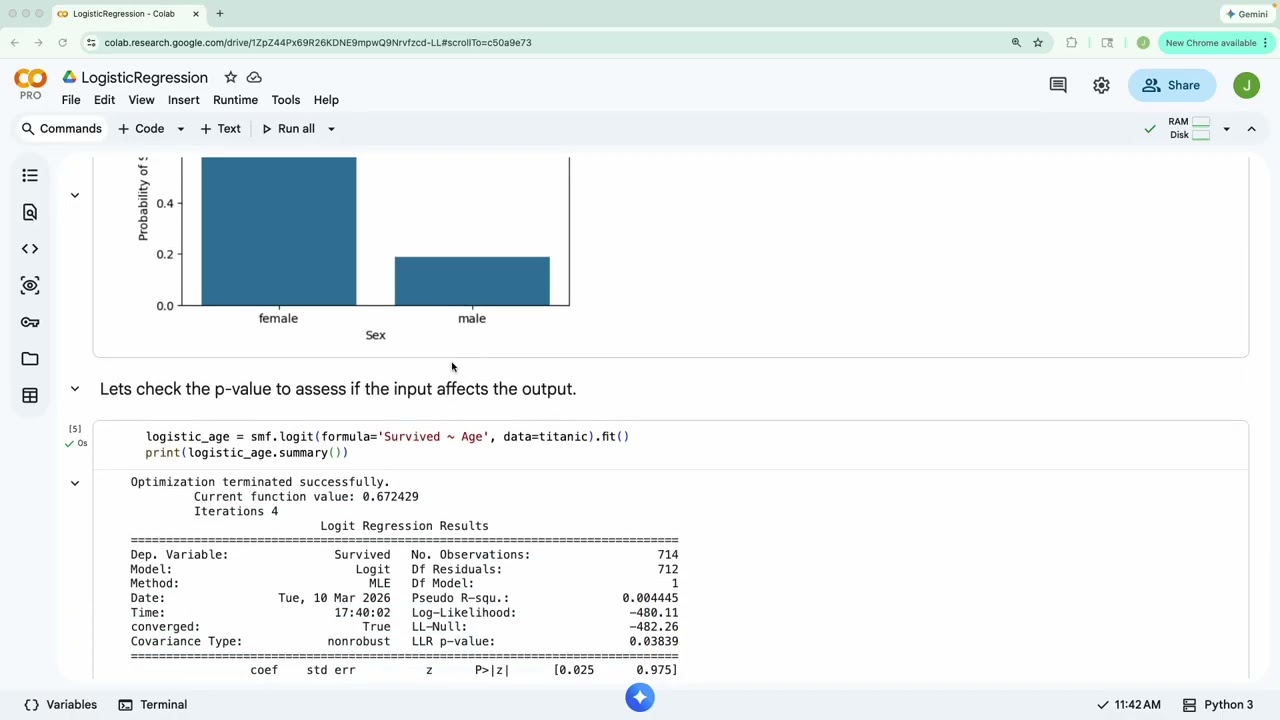Viewport: 1280px width, 720px height.
Task: Click the browser zoom magnifier icon
Action: click(1016, 43)
